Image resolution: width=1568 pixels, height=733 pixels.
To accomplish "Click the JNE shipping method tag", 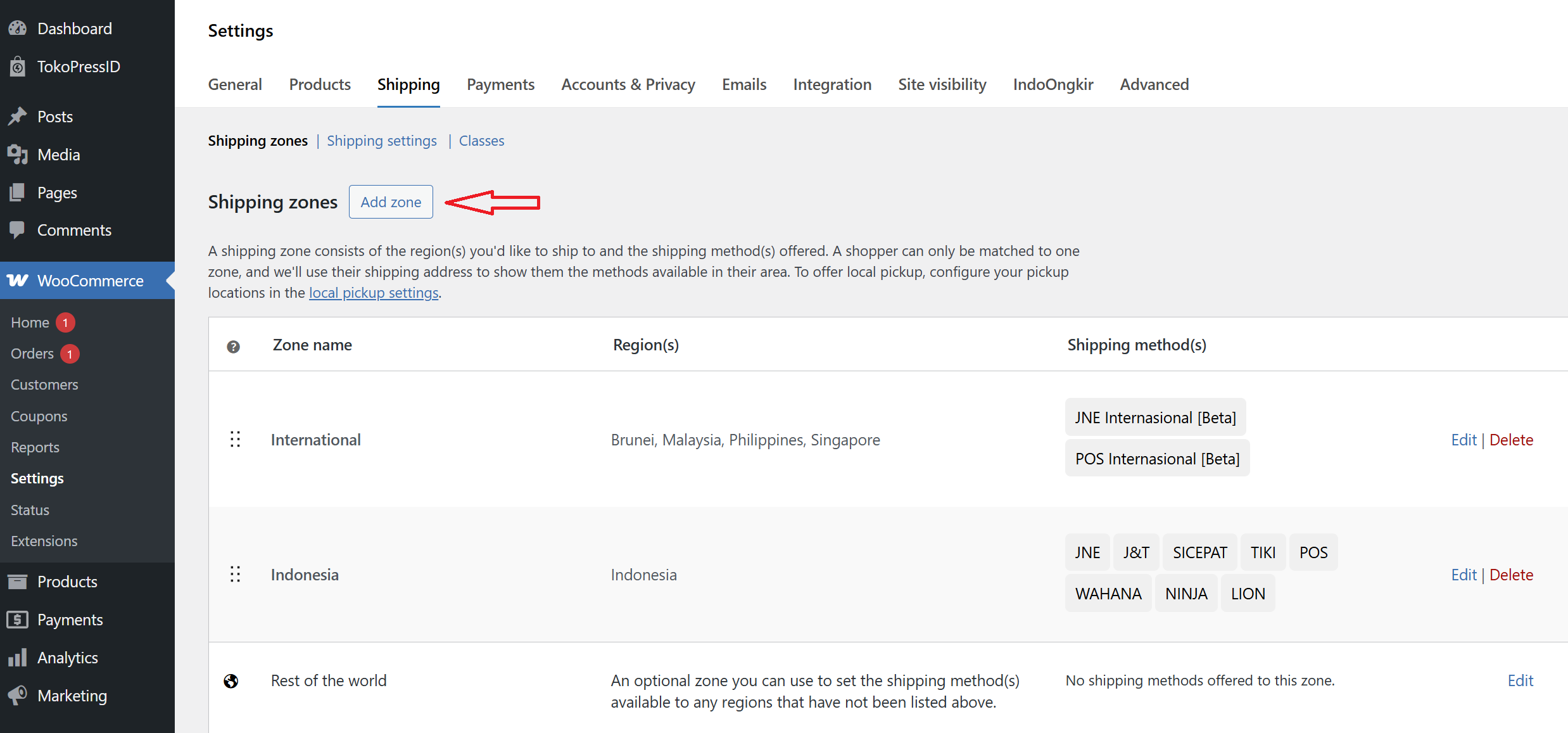I will pyautogui.click(x=1087, y=552).
